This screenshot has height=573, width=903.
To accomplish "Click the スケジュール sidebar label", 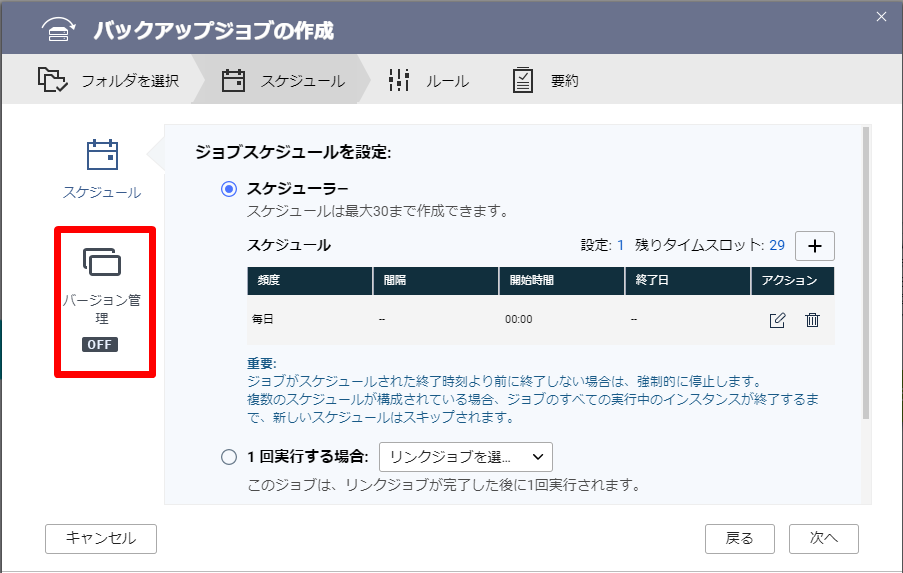I will click(x=102, y=192).
